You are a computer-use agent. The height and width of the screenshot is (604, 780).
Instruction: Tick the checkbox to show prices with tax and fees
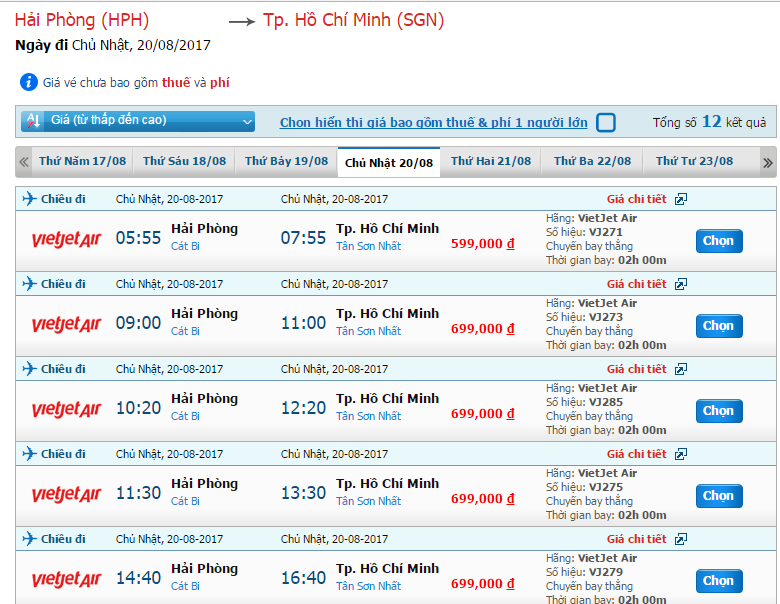[605, 123]
